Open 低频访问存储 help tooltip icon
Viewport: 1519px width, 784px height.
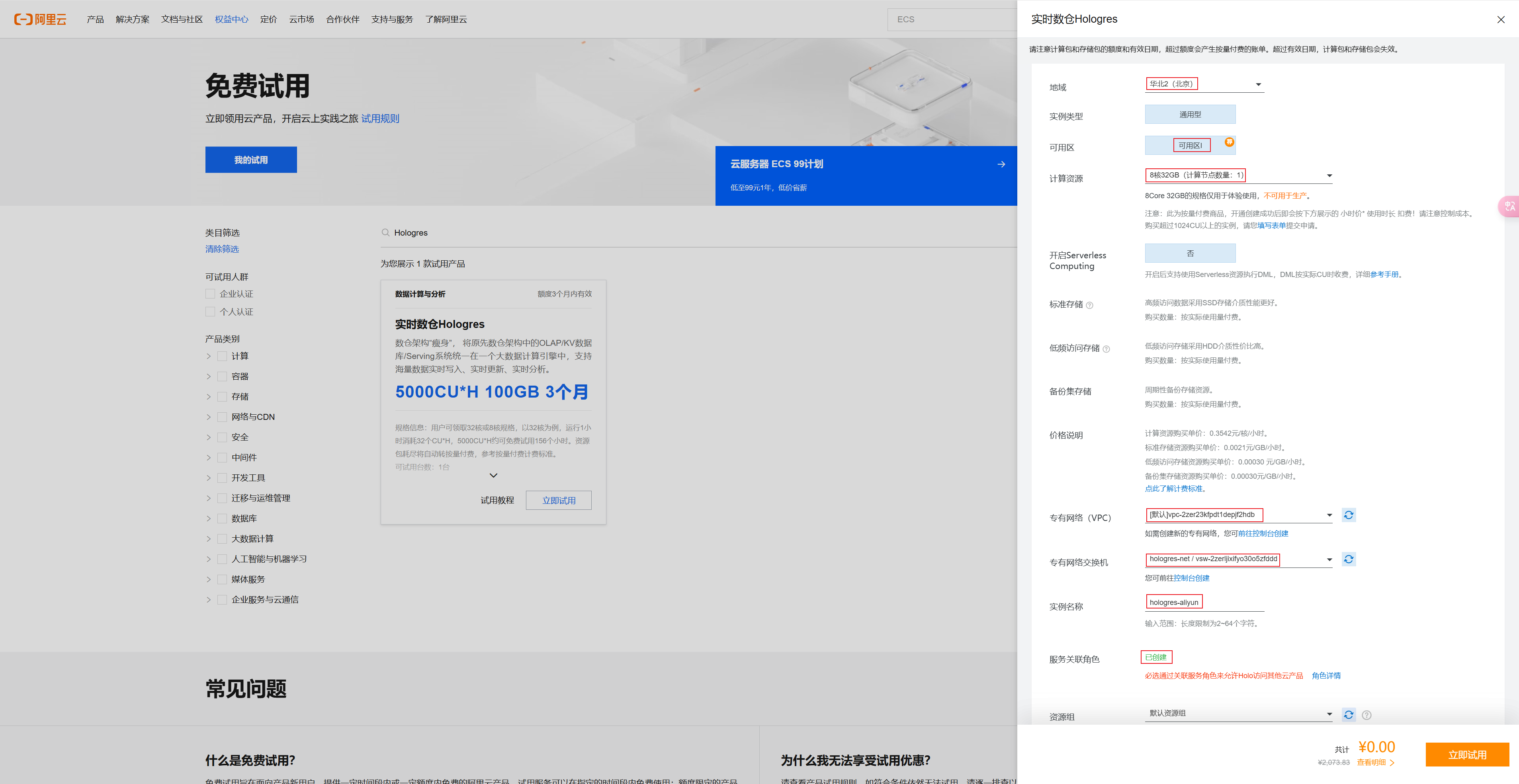point(1106,349)
